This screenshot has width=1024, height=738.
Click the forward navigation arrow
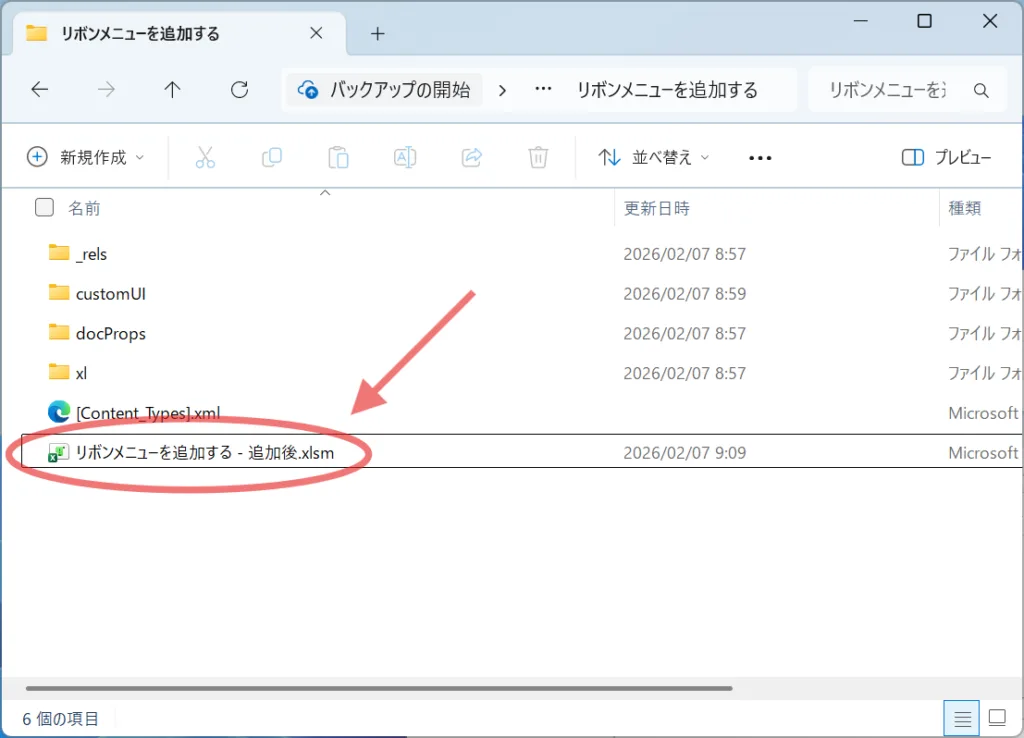click(106, 89)
